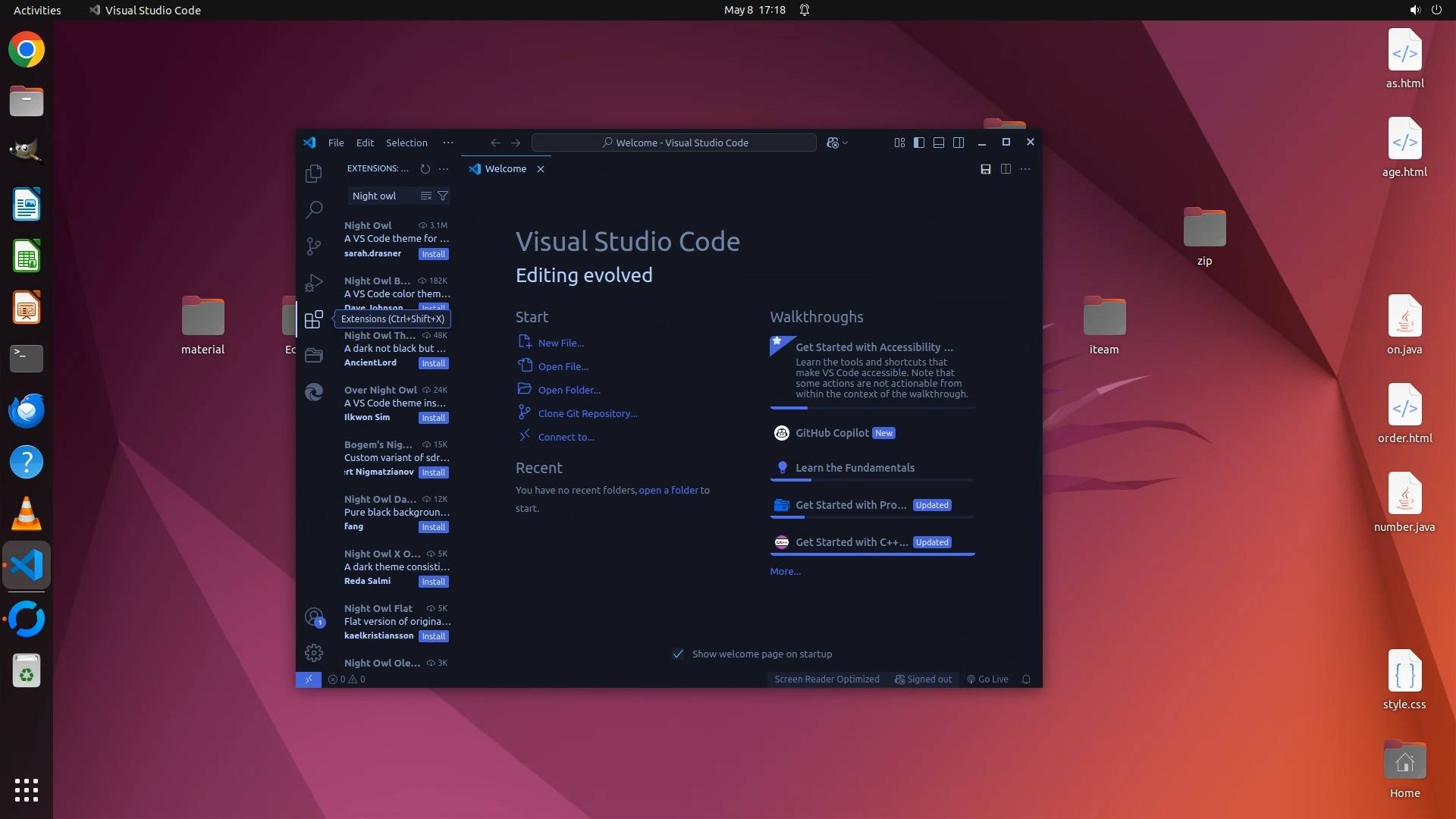Clear extensions search results icon

pyautogui.click(x=426, y=196)
